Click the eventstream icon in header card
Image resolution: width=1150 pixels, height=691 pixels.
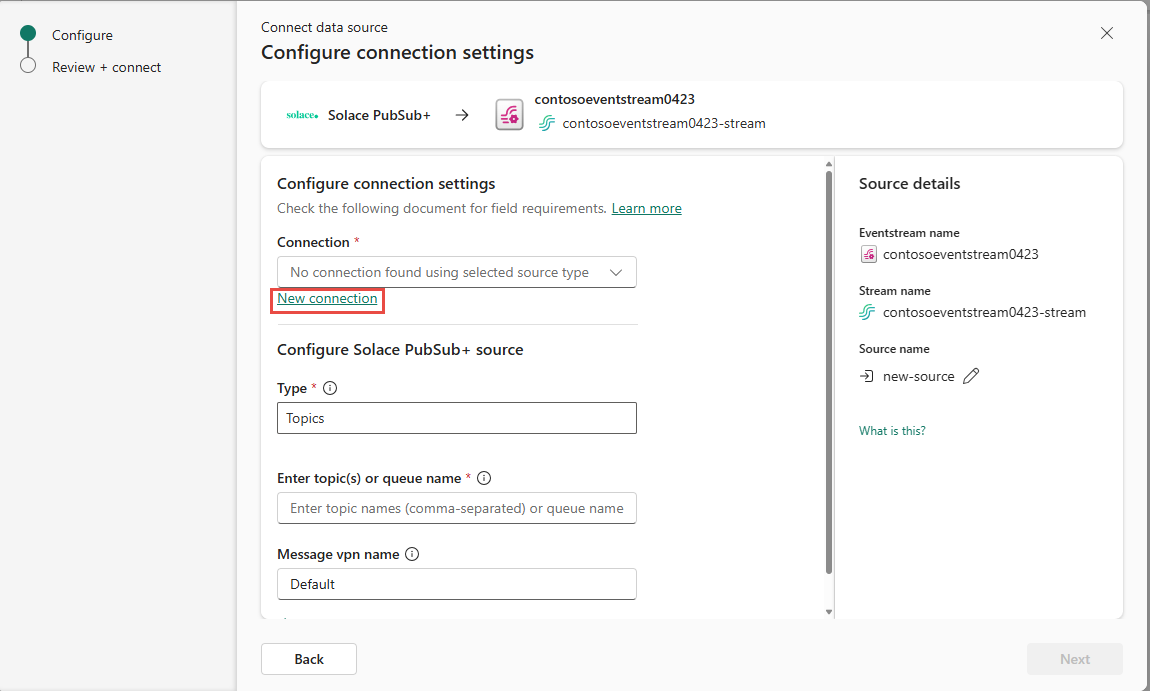click(509, 115)
